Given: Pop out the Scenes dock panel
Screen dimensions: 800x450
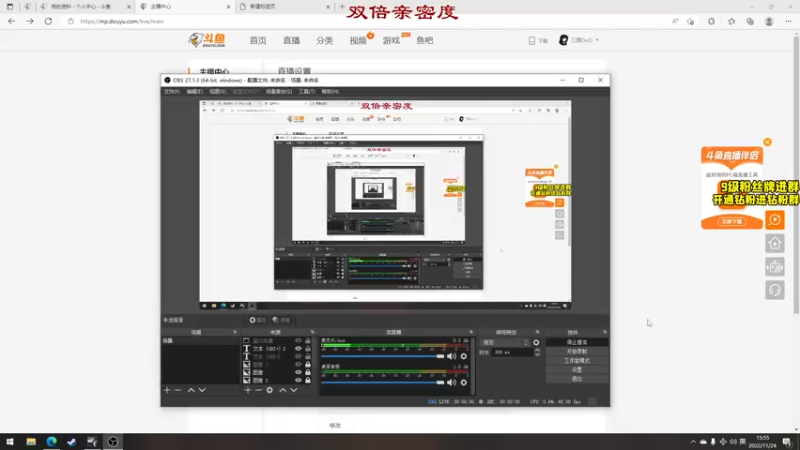Looking at the screenshot, I should [x=235, y=332].
